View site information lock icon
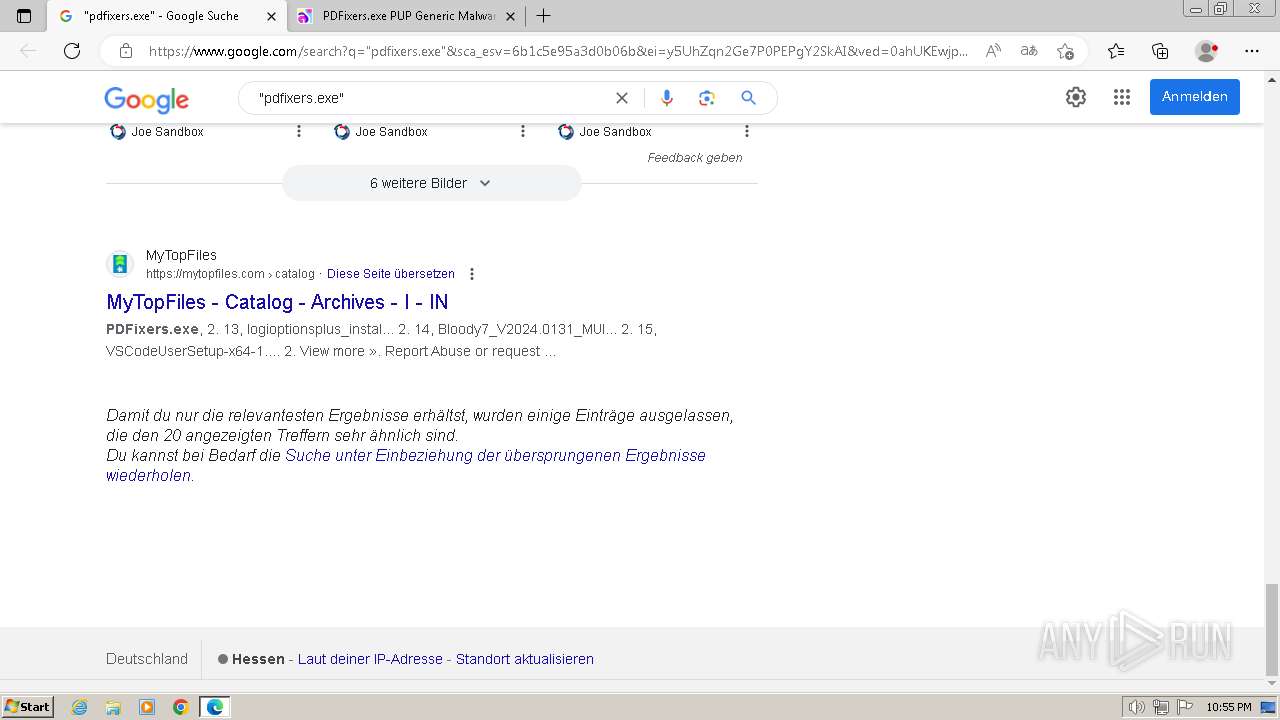 (126, 51)
